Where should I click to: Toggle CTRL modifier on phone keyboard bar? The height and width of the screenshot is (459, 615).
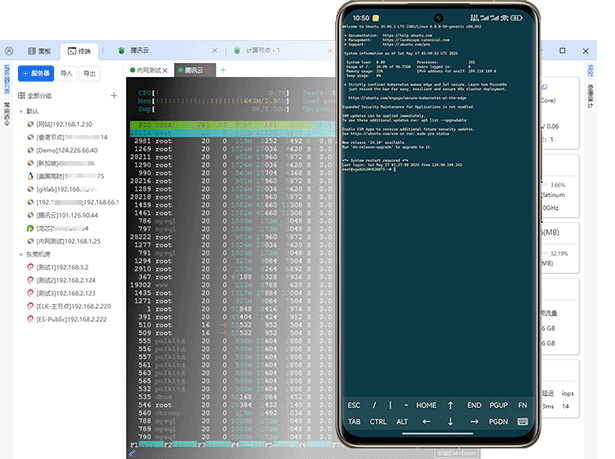click(378, 422)
